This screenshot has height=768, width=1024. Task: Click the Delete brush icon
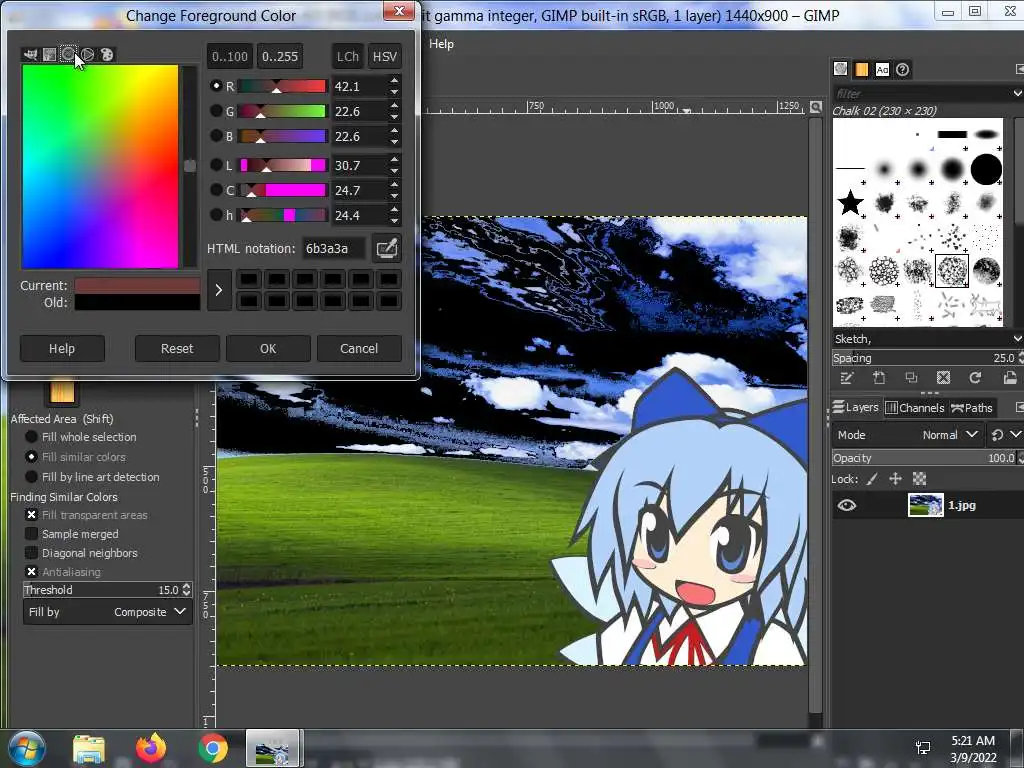pyautogui.click(x=943, y=378)
